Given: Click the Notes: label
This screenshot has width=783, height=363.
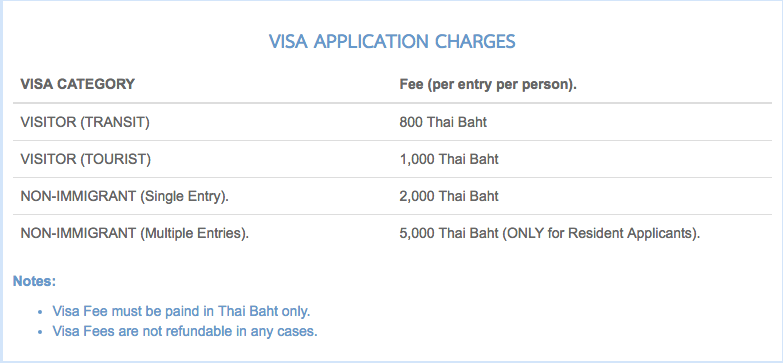Looking at the screenshot, I should click(x=34, y=281).
